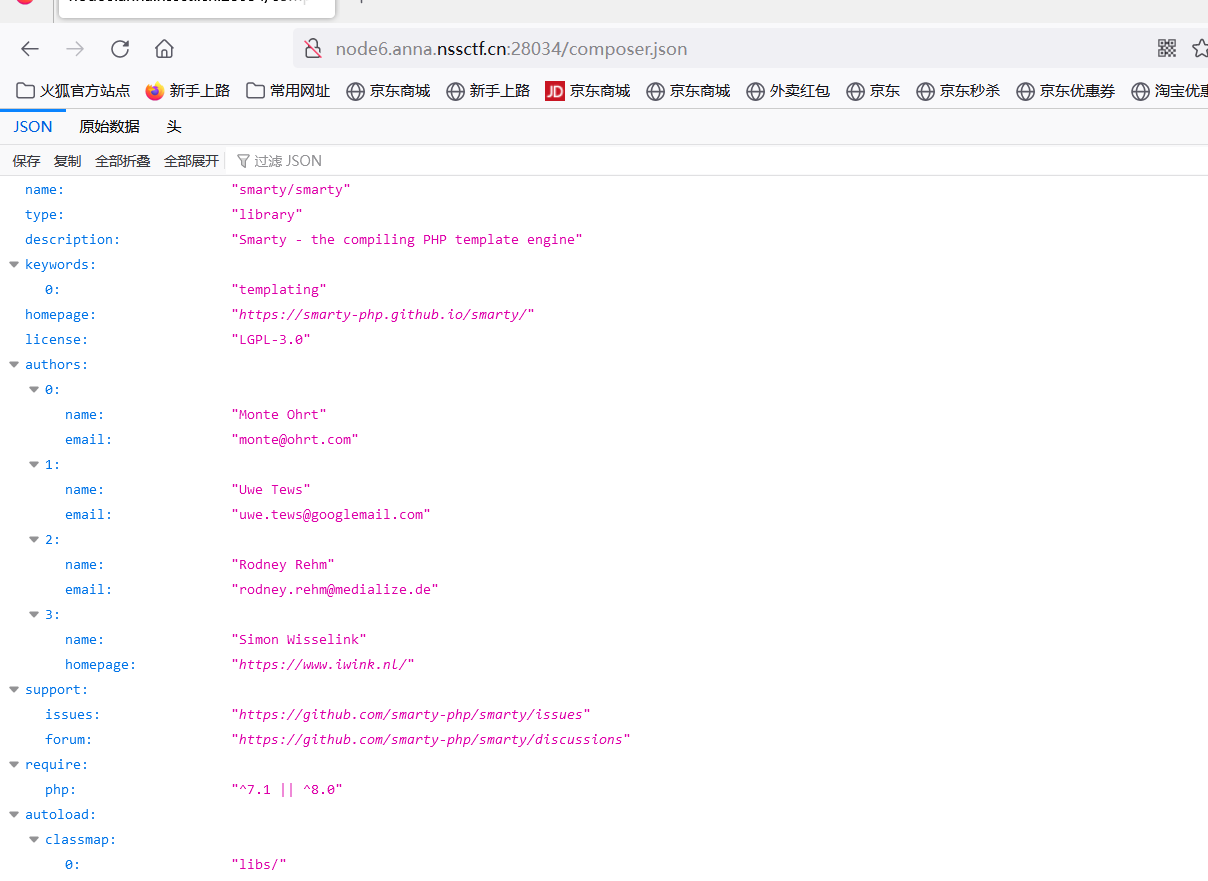The image size is (1208, 881).
Task: Open the browser home page icon
Action: click(x=165, y=49)
